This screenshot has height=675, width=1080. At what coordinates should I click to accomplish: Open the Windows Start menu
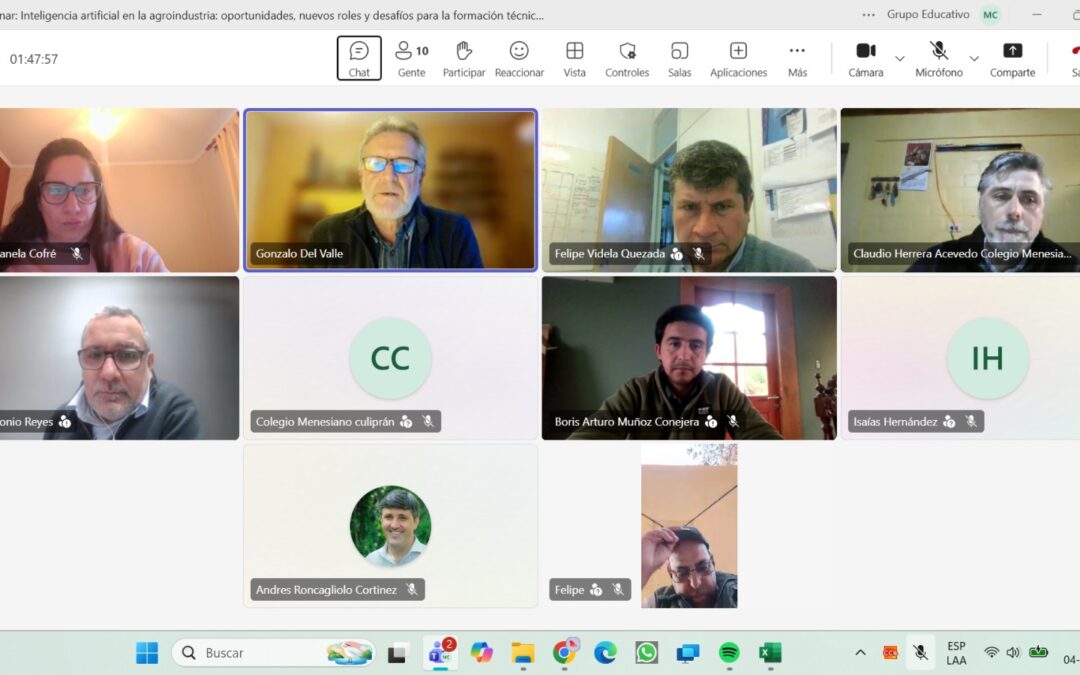(x=147, y=652)
